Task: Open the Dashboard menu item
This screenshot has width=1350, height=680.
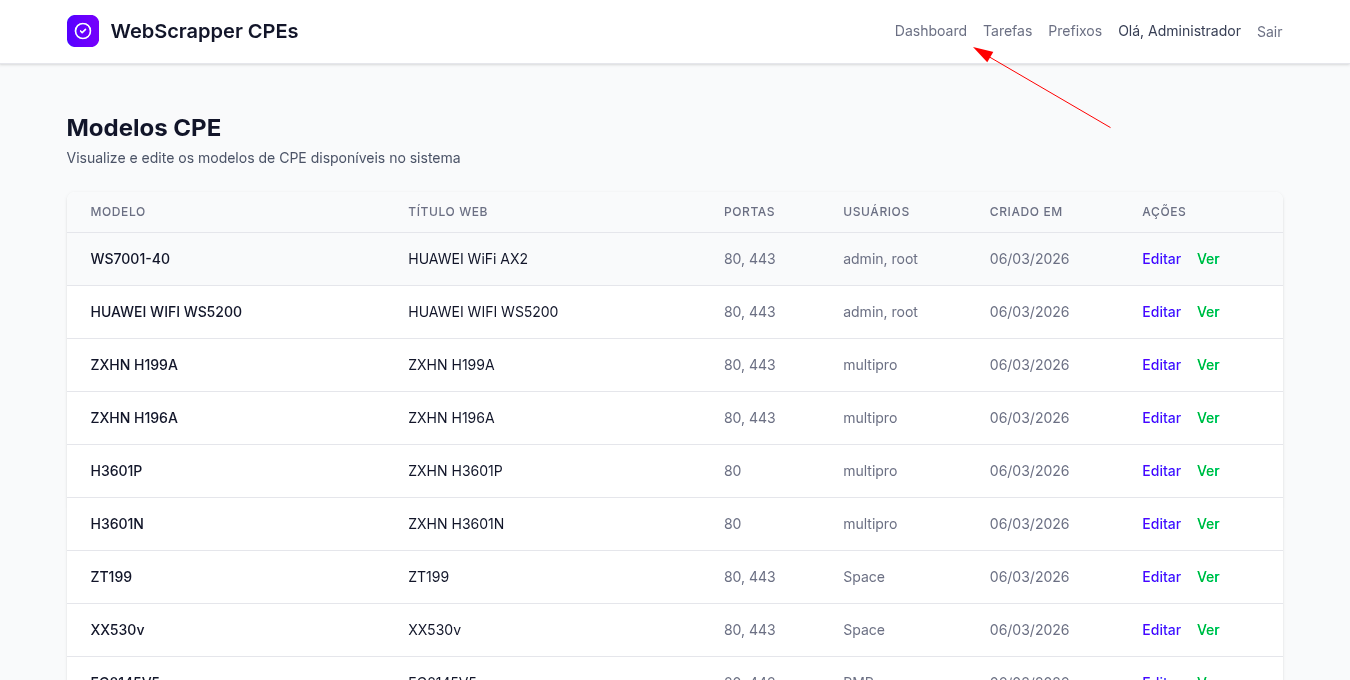Action: pyautogui.click(x=930, y=31)
